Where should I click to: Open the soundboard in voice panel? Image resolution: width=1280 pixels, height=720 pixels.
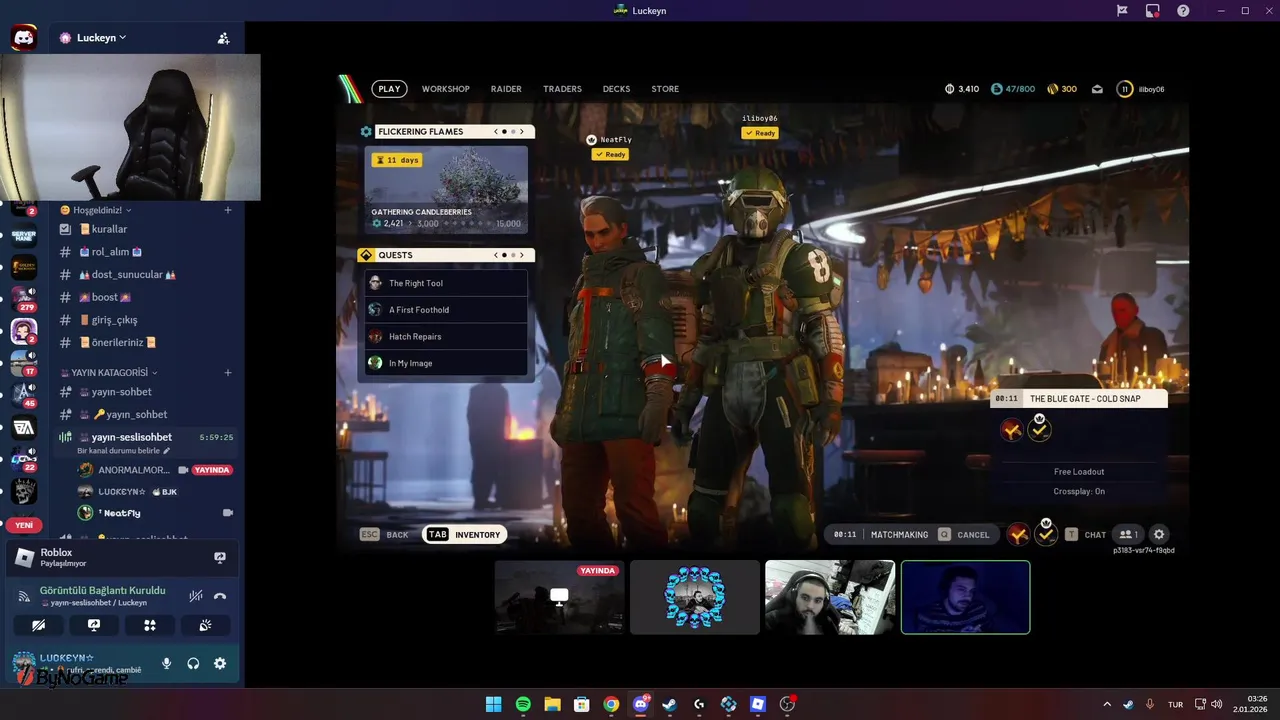click(x=205, y=625)
